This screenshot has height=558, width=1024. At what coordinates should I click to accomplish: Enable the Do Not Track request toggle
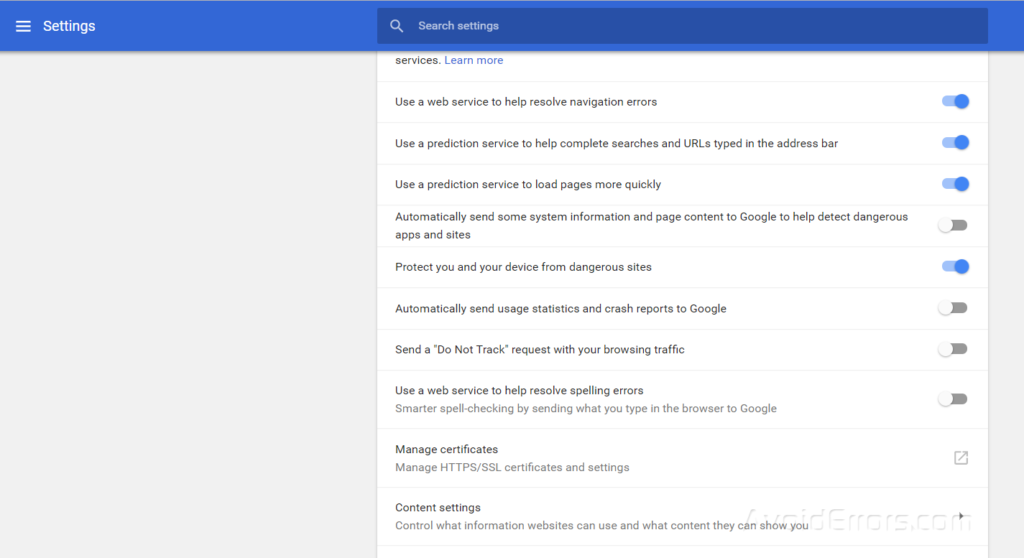tap(953, 349)
